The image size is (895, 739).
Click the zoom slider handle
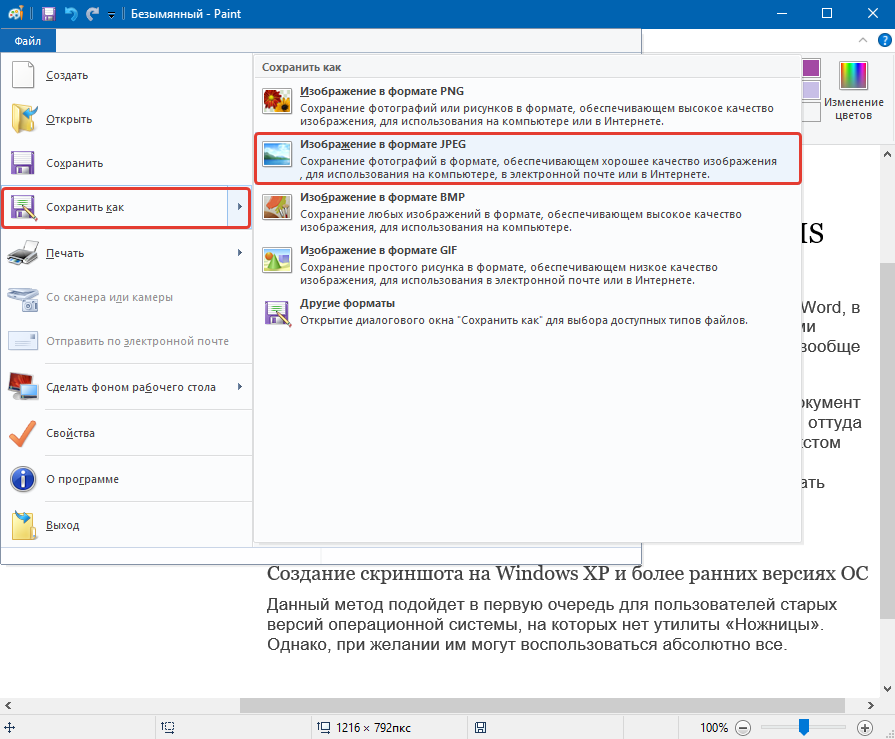coord(804,727)
